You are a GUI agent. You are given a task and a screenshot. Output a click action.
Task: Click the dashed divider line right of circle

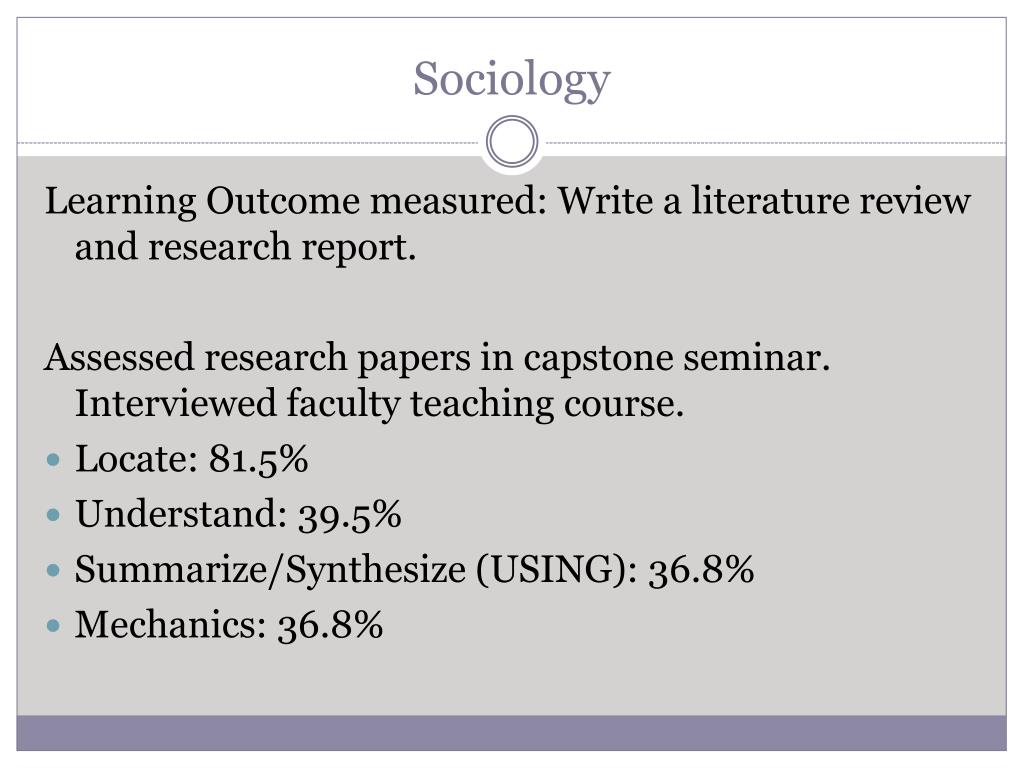point(775,142)
